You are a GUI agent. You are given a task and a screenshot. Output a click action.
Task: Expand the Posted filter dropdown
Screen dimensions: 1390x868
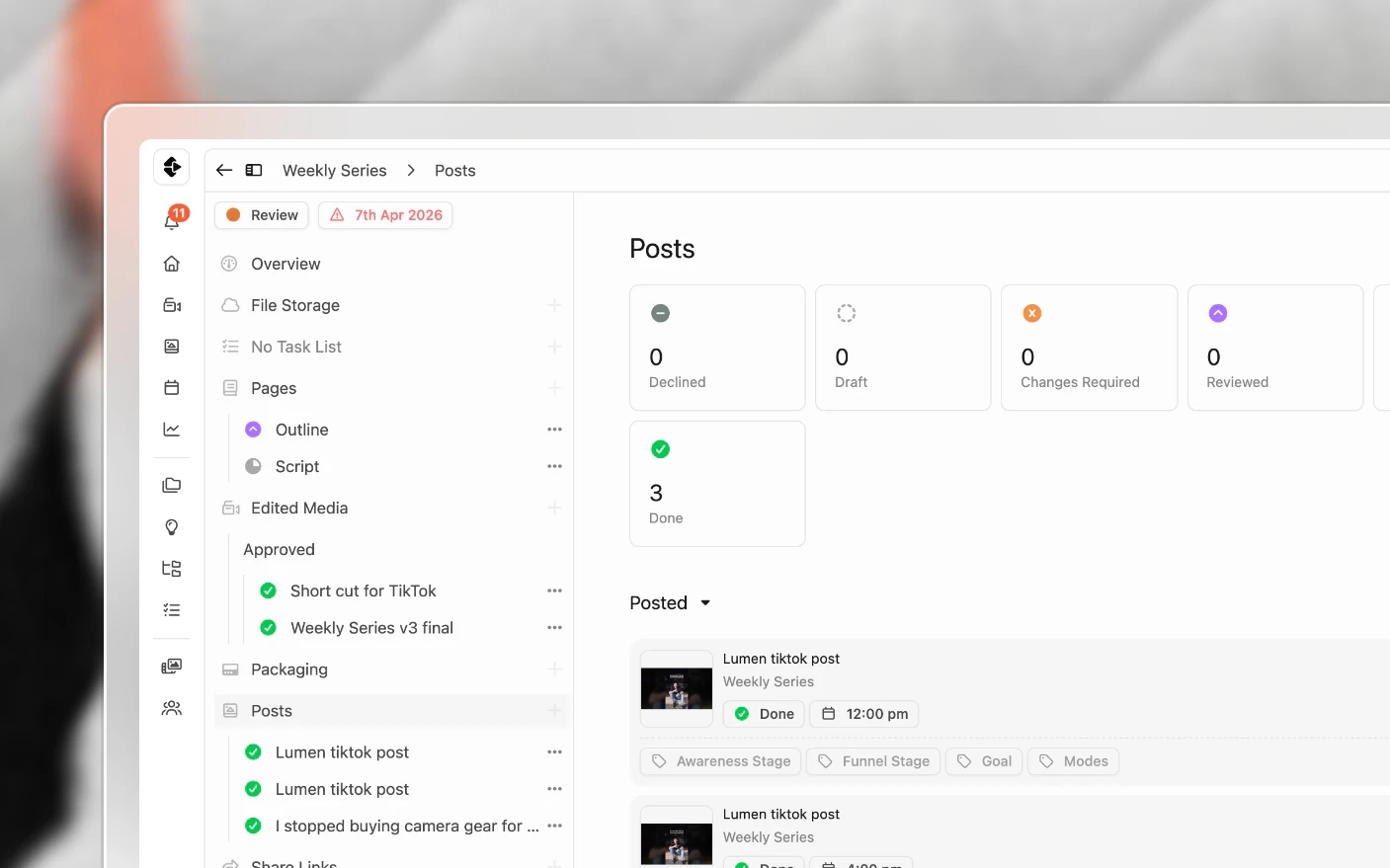coord(671,603)
